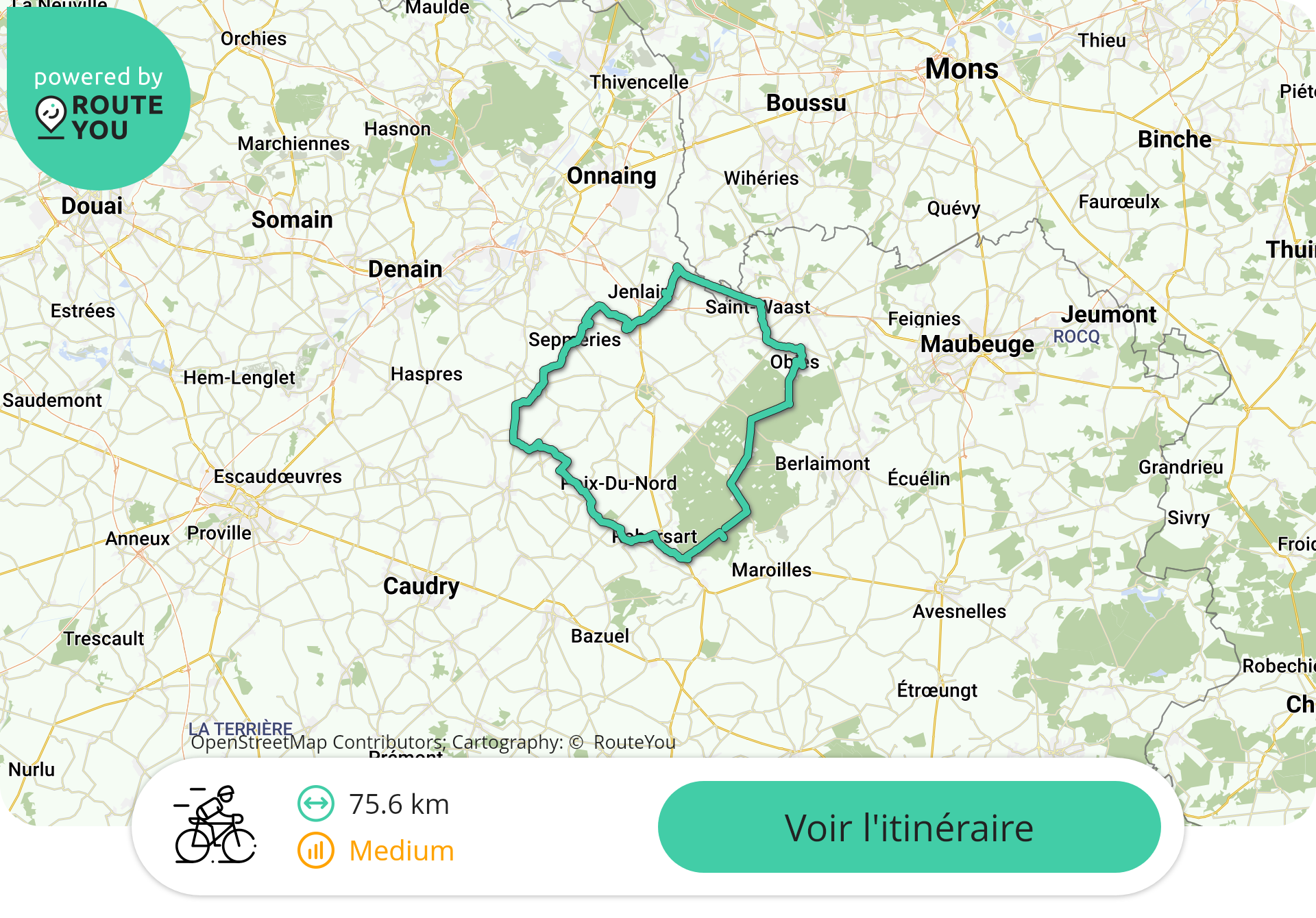The image size is (1316, 918).
Task: Click the Denain town label
Action: 405,269
